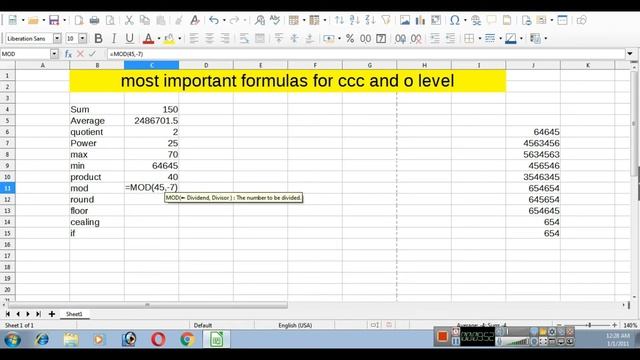Open border style dropdown arrow

pyautogui.click(x=500, y=38)
